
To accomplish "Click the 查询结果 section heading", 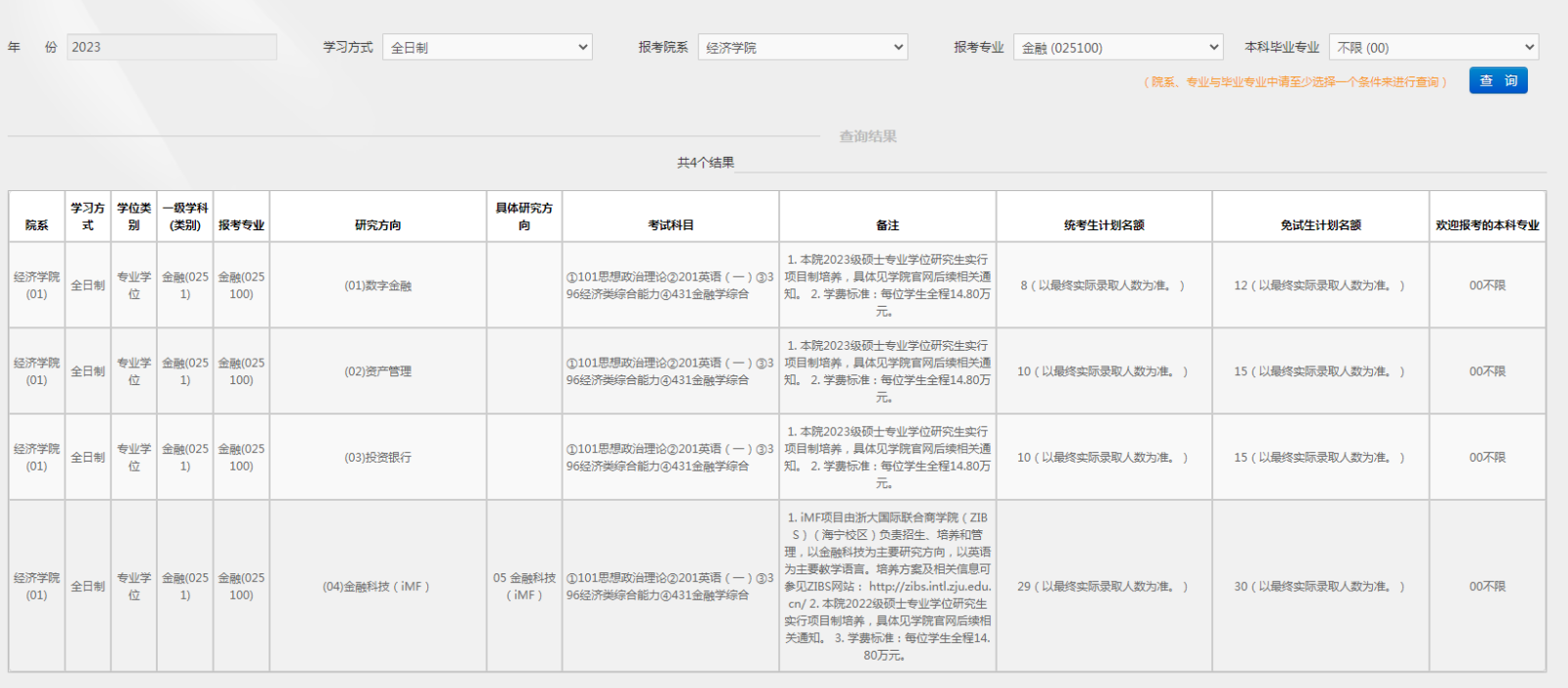I will tap(868, 136).
